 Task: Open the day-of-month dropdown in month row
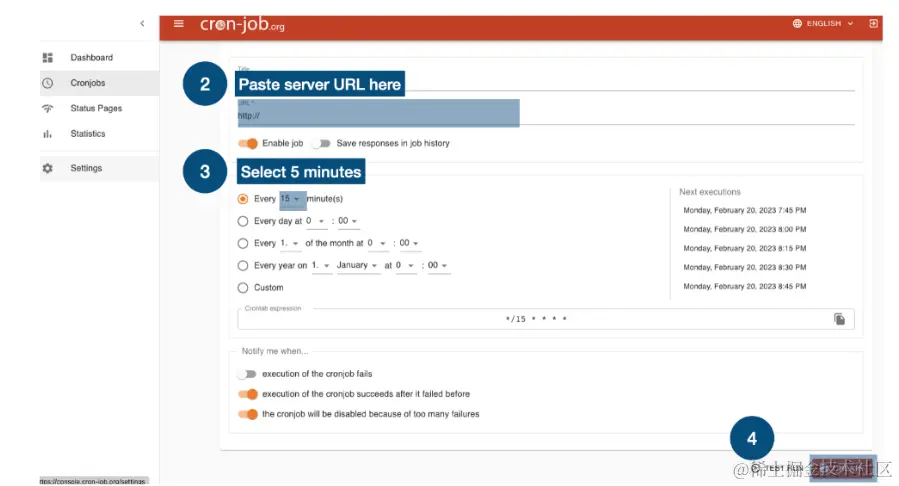click(290, 244)
